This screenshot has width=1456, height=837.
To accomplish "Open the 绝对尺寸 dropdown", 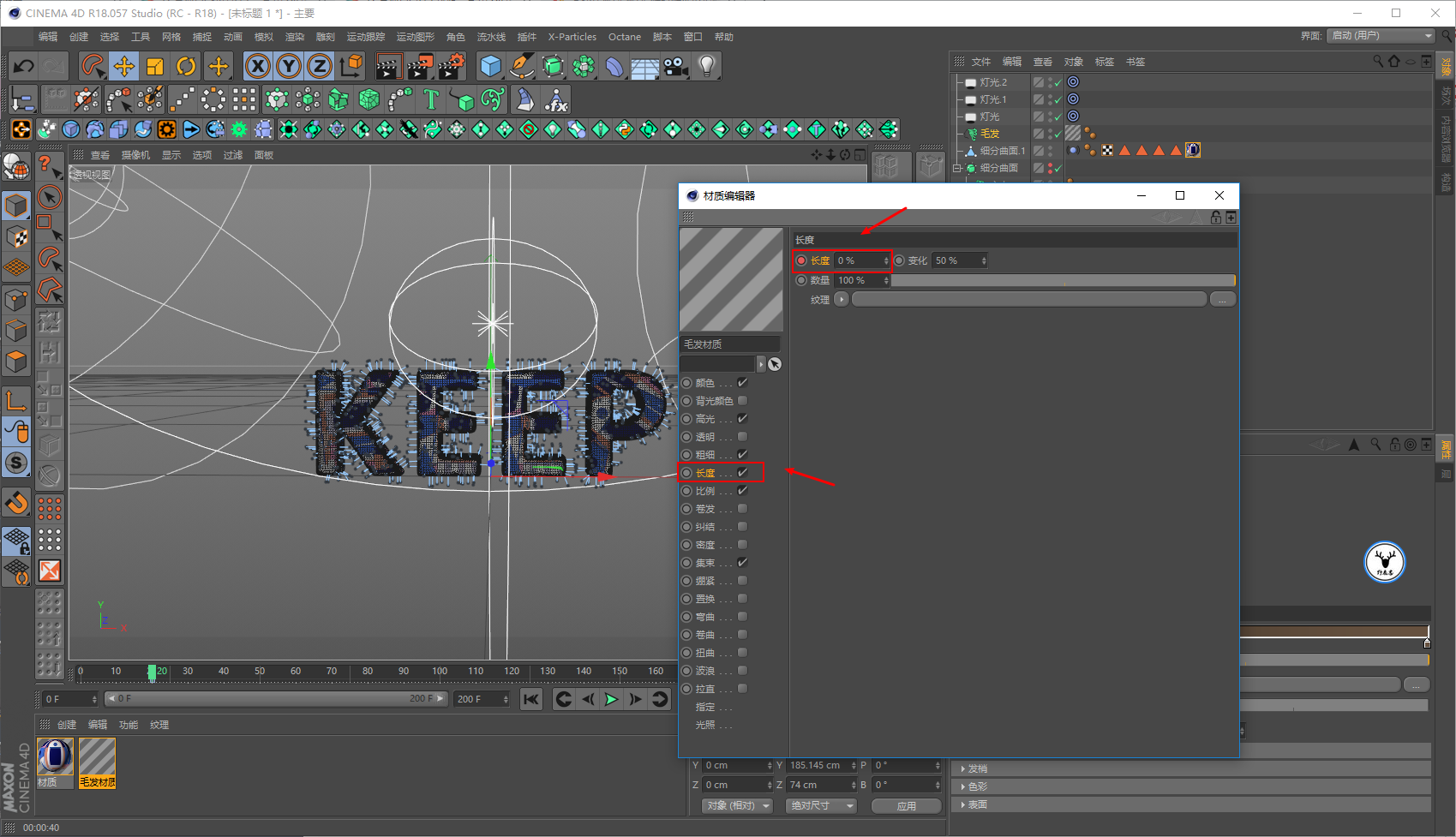I will 822,805.
